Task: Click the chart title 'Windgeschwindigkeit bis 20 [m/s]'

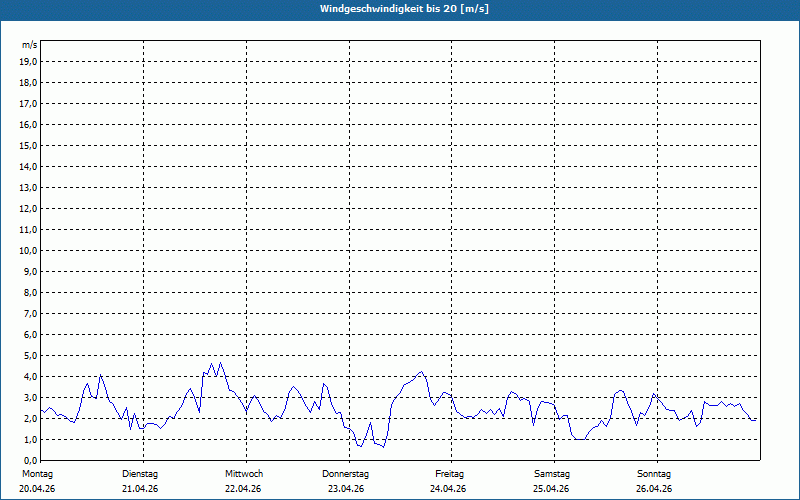Action: pos(404,9)
